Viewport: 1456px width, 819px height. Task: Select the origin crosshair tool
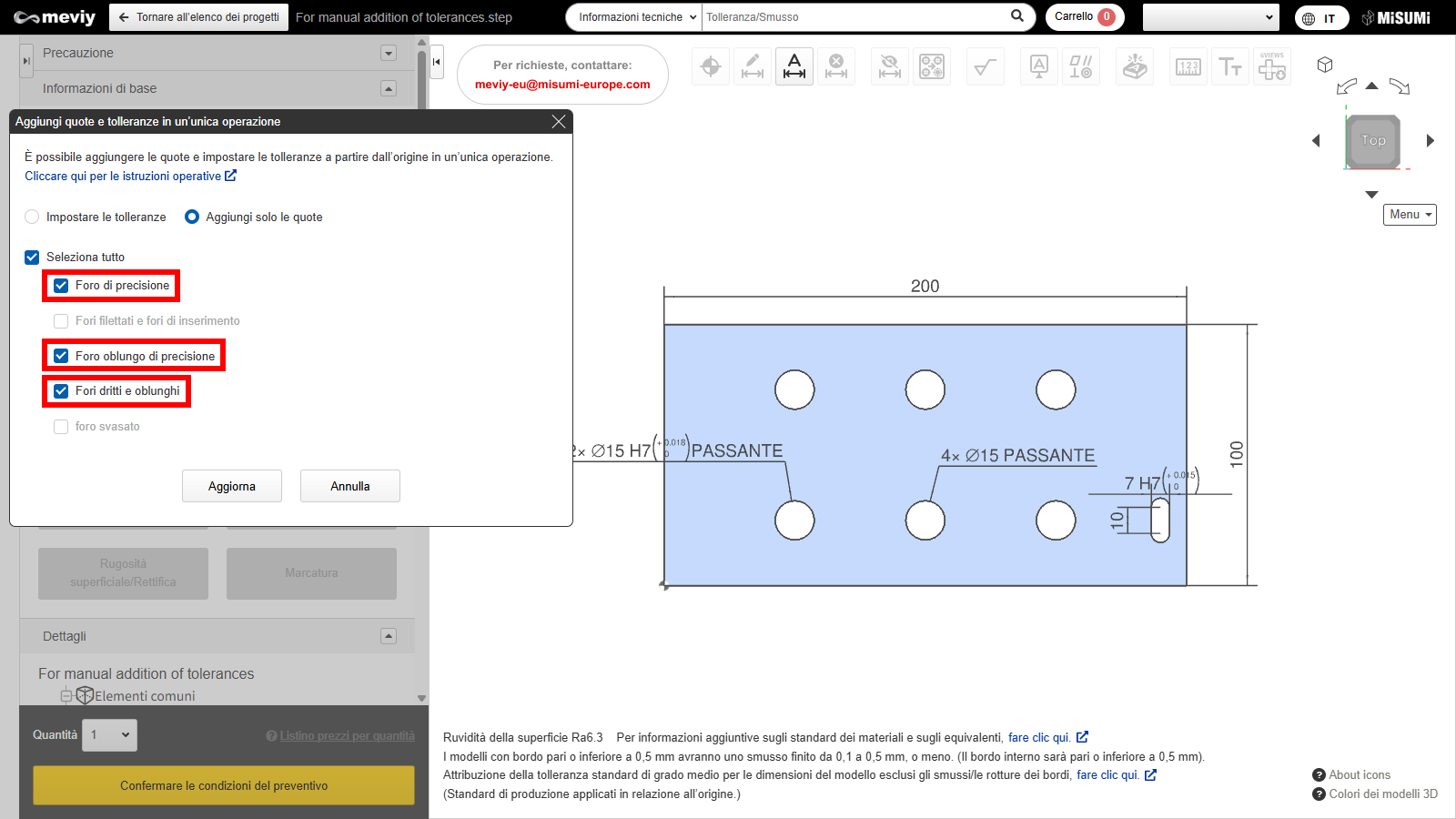click(x=711, y=66)
